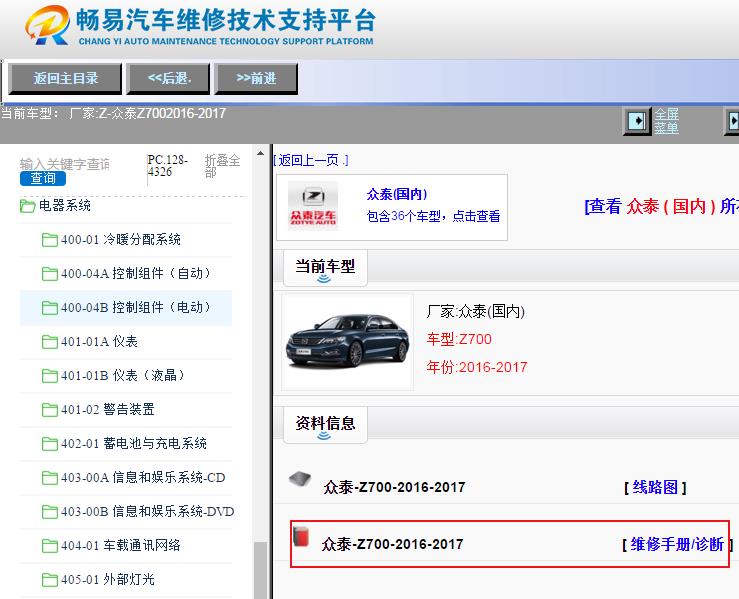739x599 pixels.
Task: Open 403-00A 信息和娱乐系统-CD
Action: tap(143, 477)
